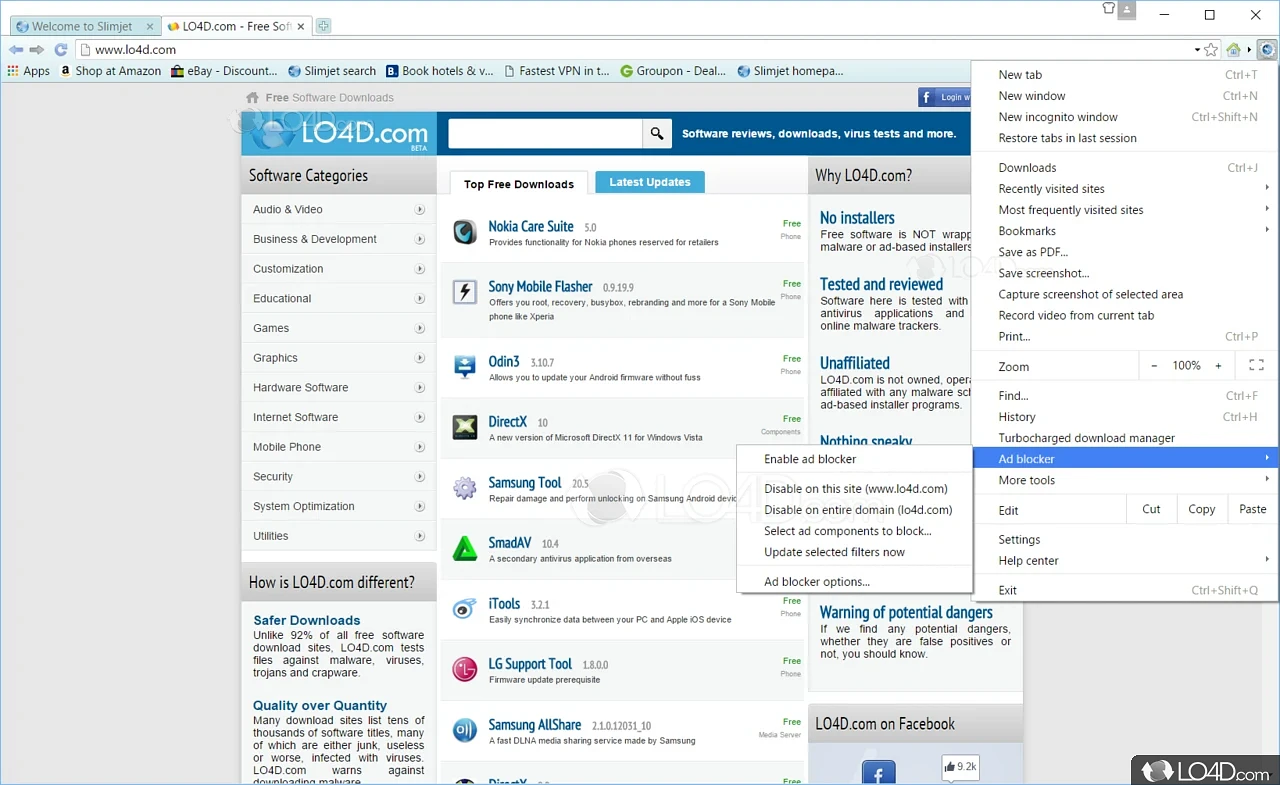Image resolution: width=1280 pixels, height=785 pixels.
Task: Click the Sony Mobile Flasher icon
Action: pyautogui.click(x=465, y=292)
